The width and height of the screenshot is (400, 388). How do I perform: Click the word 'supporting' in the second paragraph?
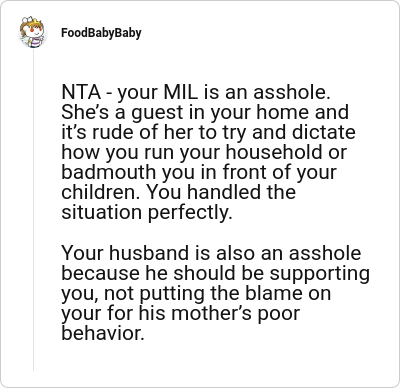click(320, 274)
